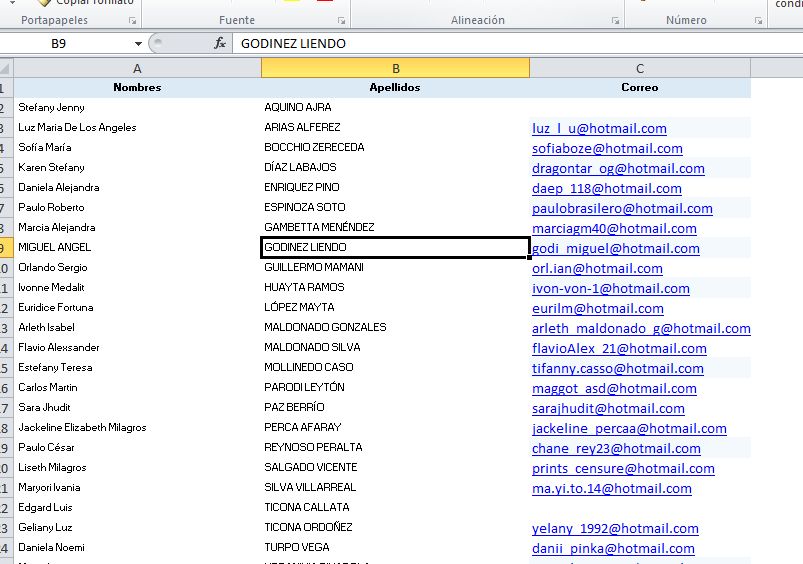Open the yelany_1992@hotmail.com link

pos(615,528)
